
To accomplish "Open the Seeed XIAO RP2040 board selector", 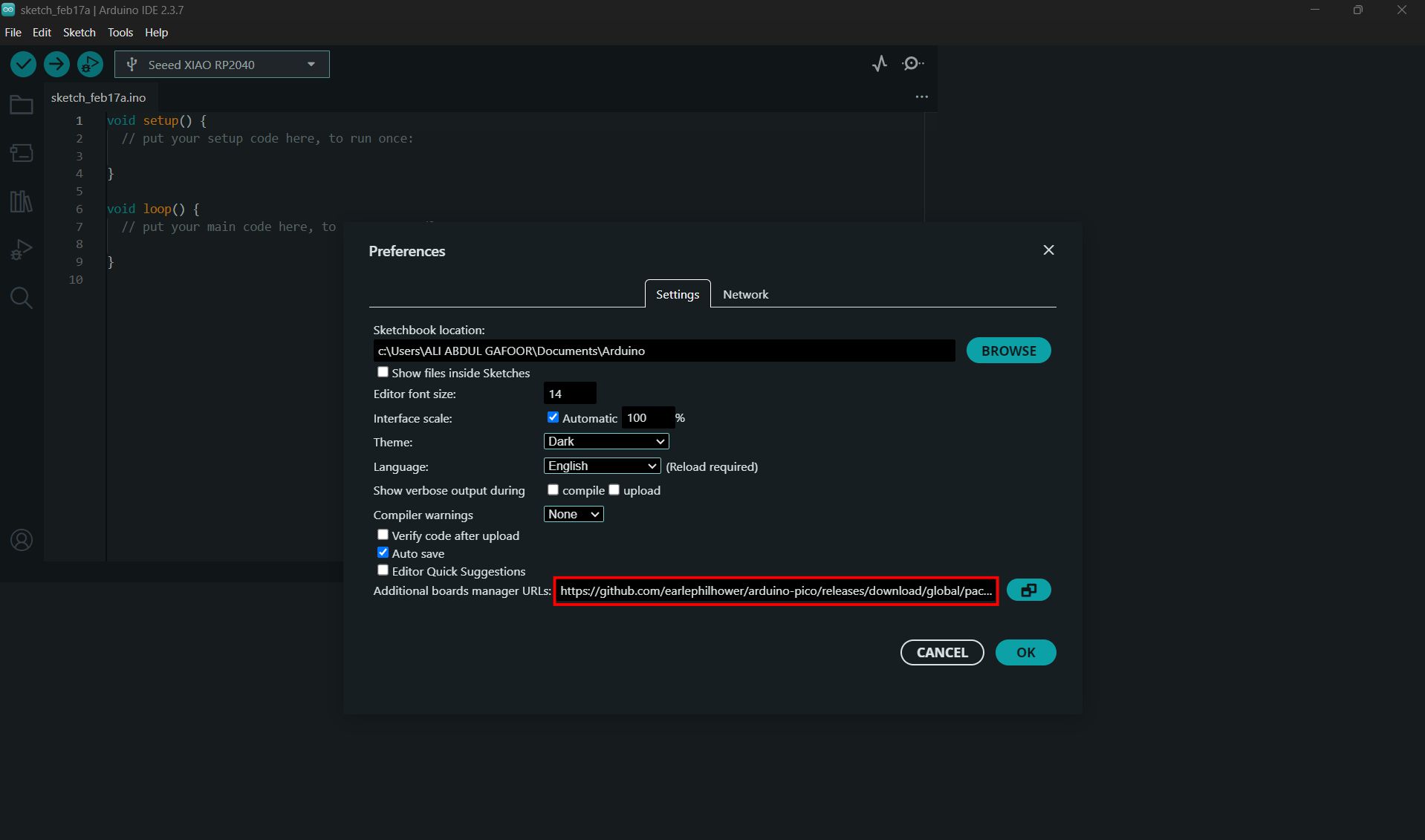I will click(221, 65).
